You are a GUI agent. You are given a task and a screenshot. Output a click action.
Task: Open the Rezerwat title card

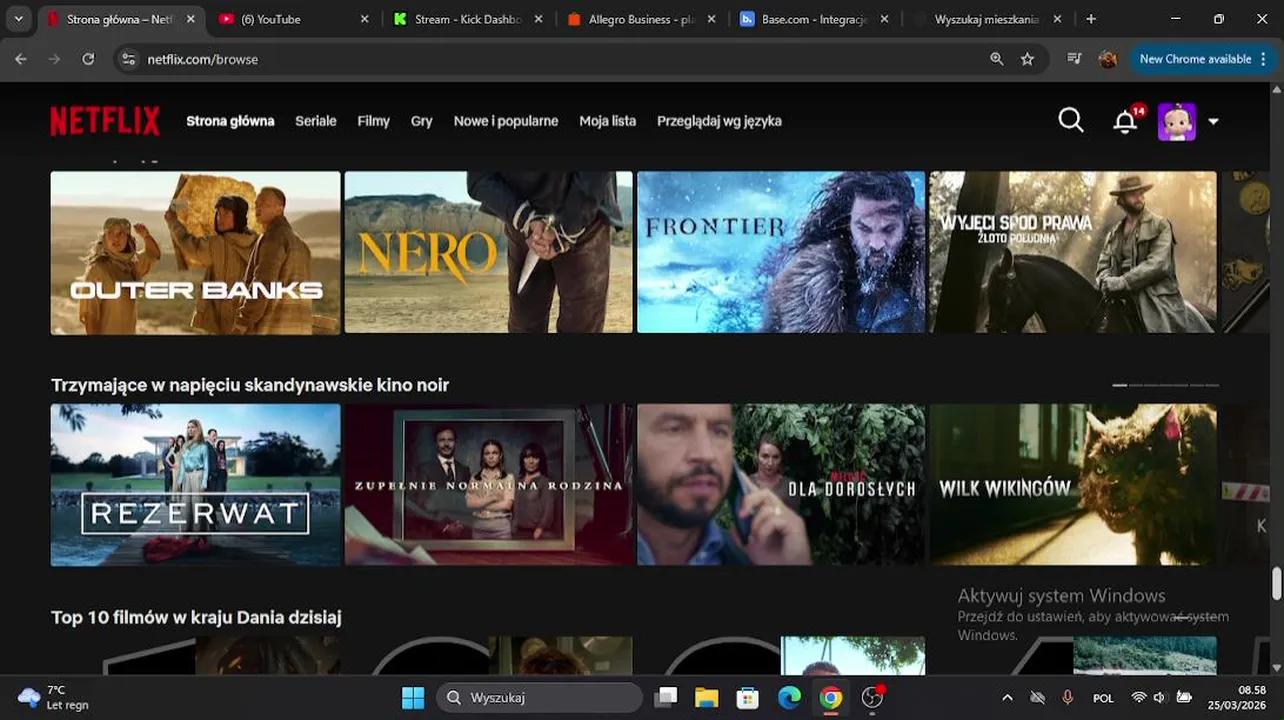(196, 485)
